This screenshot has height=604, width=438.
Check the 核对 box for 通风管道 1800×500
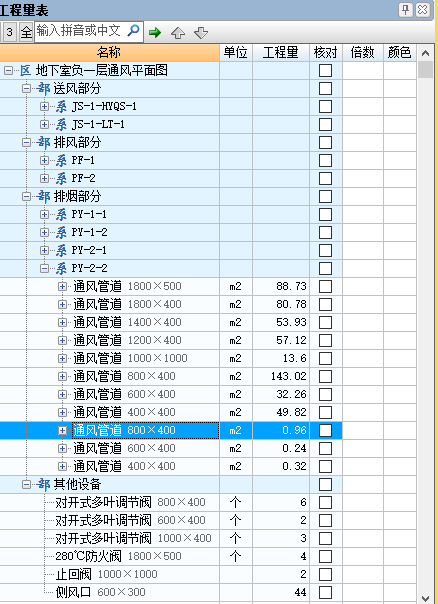(326, 286)
